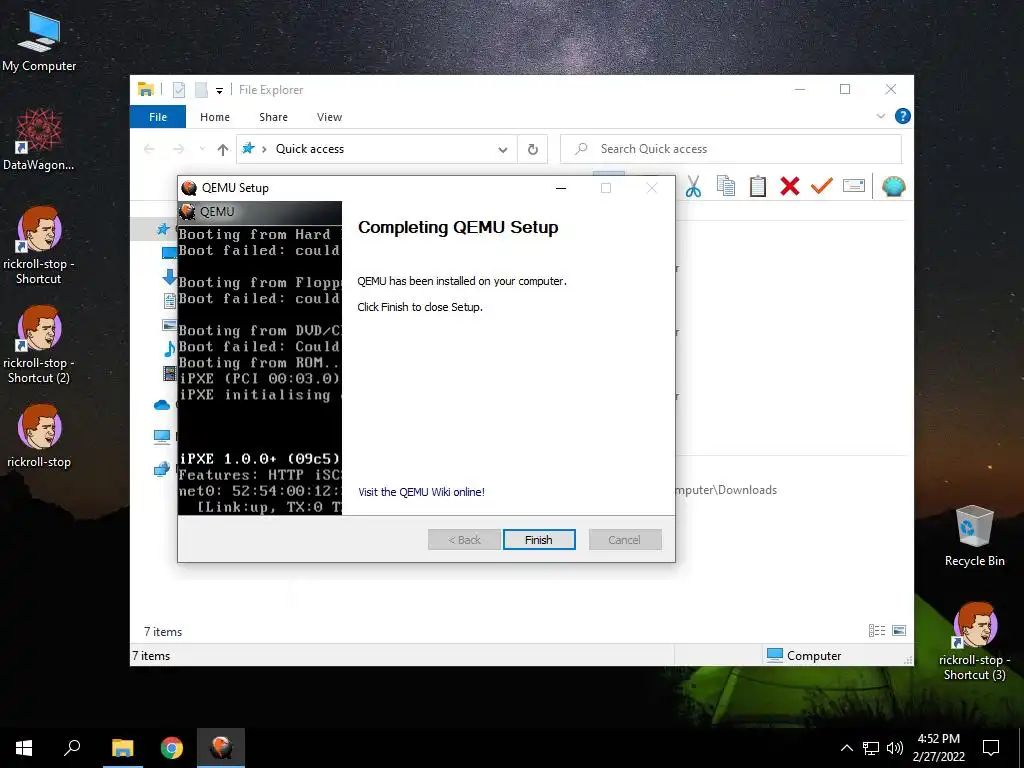Click the Back navigation arrow in File Explorer

click(149, 150)
